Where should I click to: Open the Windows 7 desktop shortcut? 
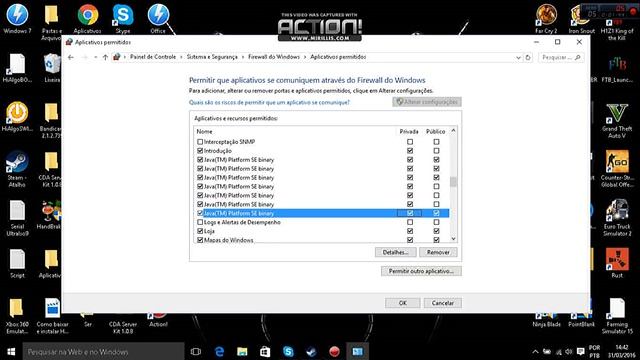(x=17, y=19)
